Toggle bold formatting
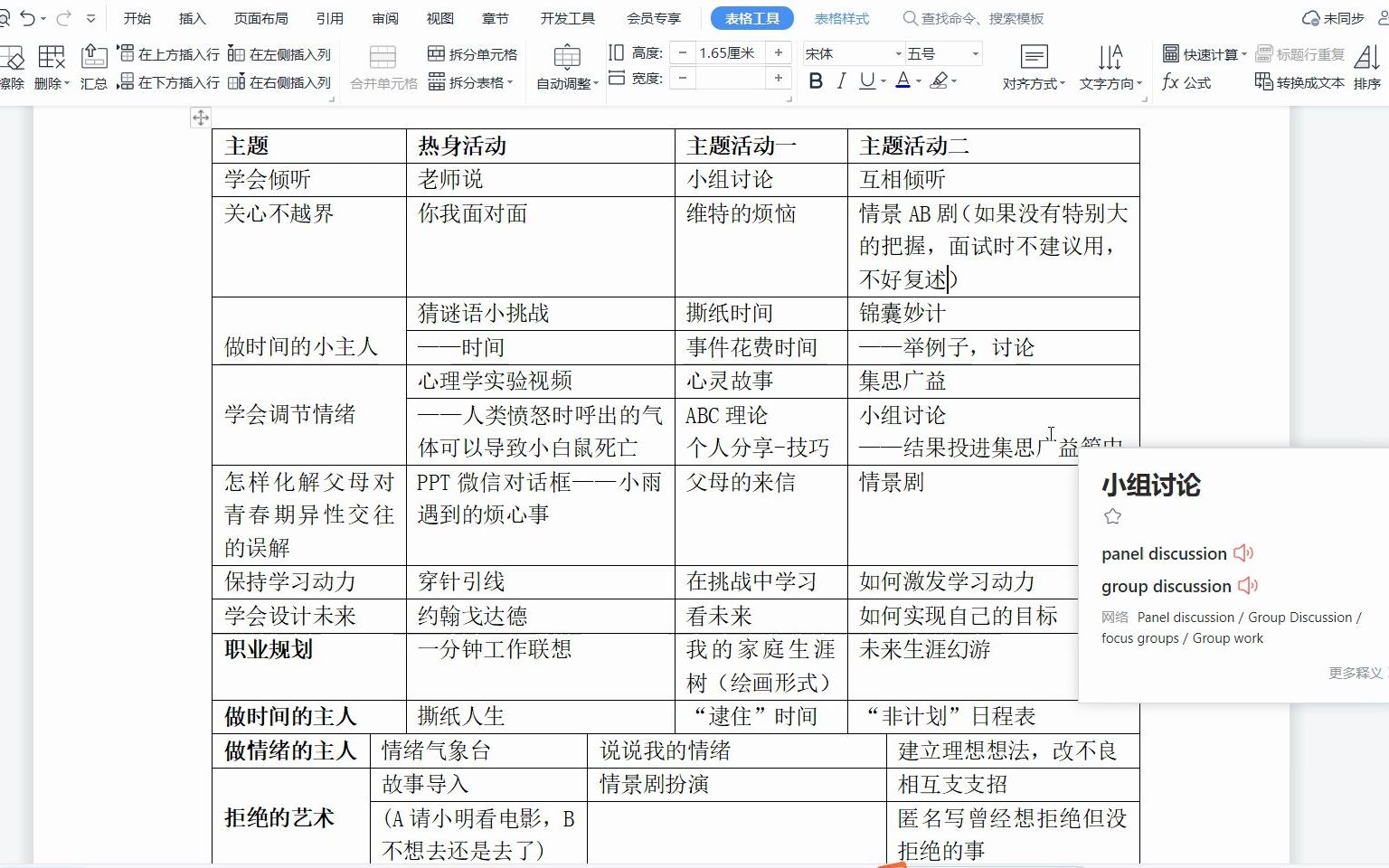 (x=816, y=81)
